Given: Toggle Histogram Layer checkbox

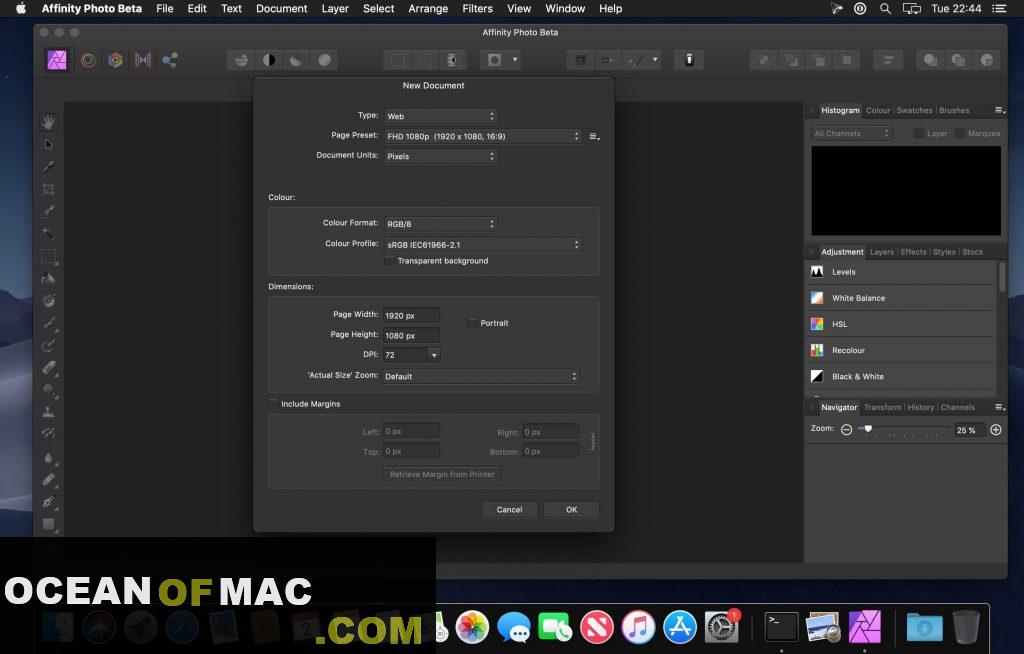Looking at the screenshot, I should coord(918,133).
